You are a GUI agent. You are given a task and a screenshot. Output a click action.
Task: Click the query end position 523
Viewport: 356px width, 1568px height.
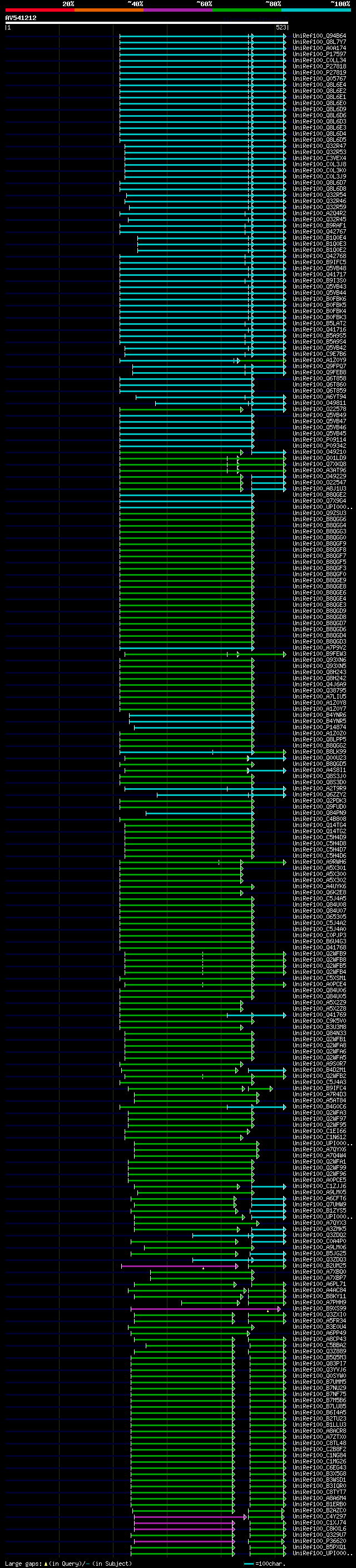point(280,27)
